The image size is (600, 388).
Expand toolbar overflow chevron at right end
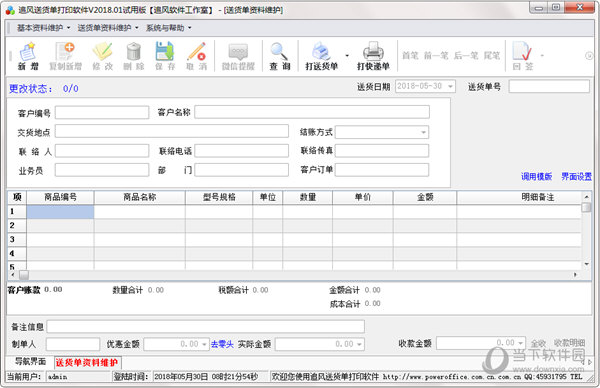[x=589, y=56]
